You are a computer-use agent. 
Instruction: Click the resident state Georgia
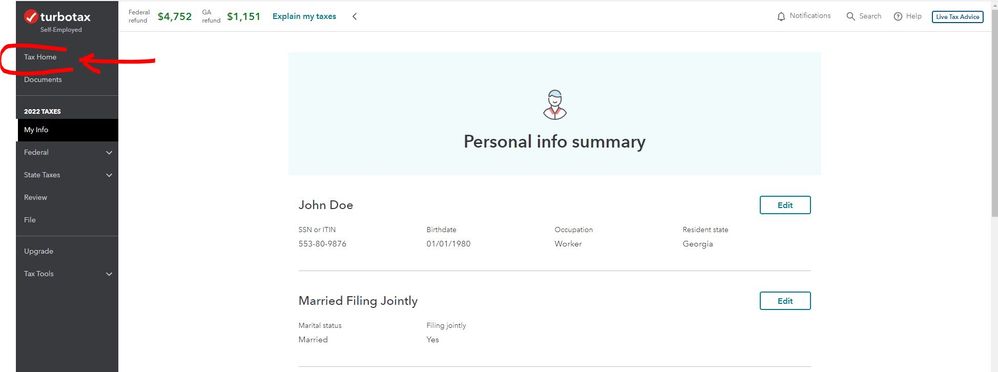pyautogui.click(x=698, y=244)
